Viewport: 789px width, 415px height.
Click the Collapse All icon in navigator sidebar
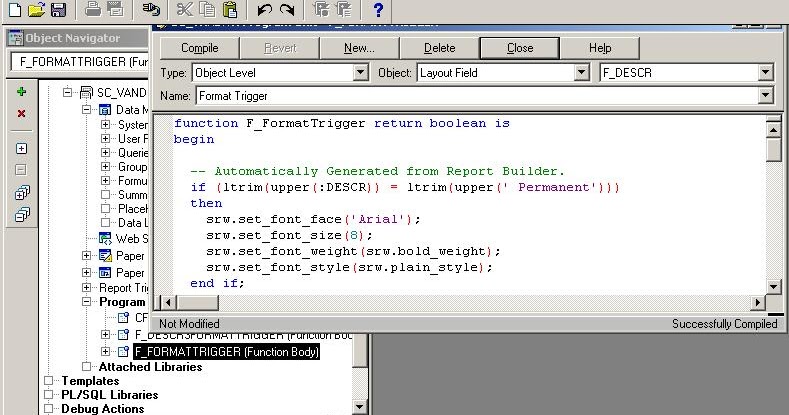[x=22, y=215]
